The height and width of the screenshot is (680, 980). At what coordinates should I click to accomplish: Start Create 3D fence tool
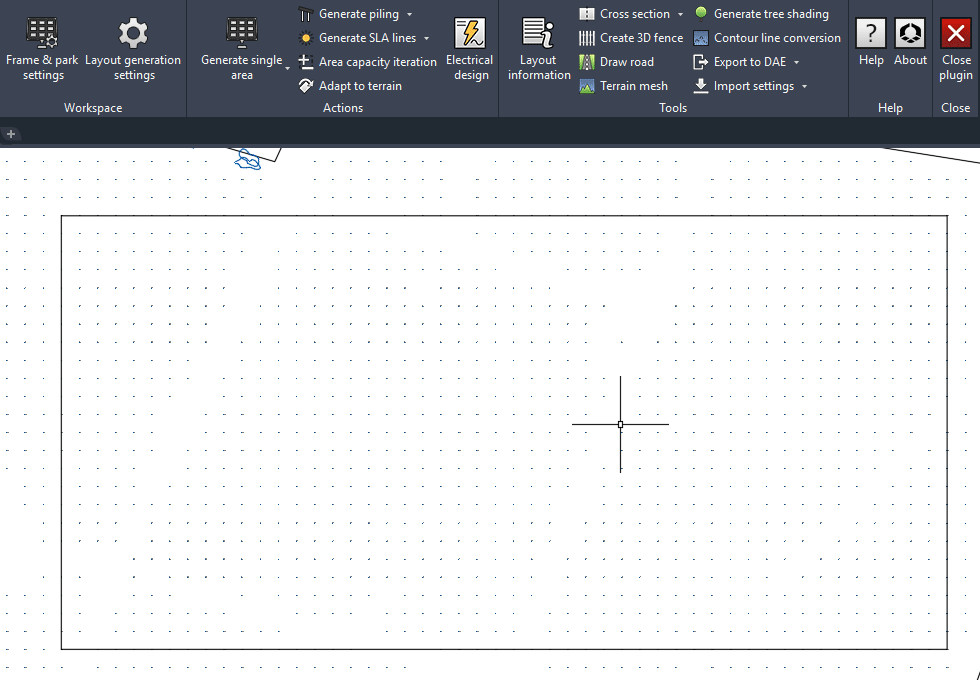point(631,38)
